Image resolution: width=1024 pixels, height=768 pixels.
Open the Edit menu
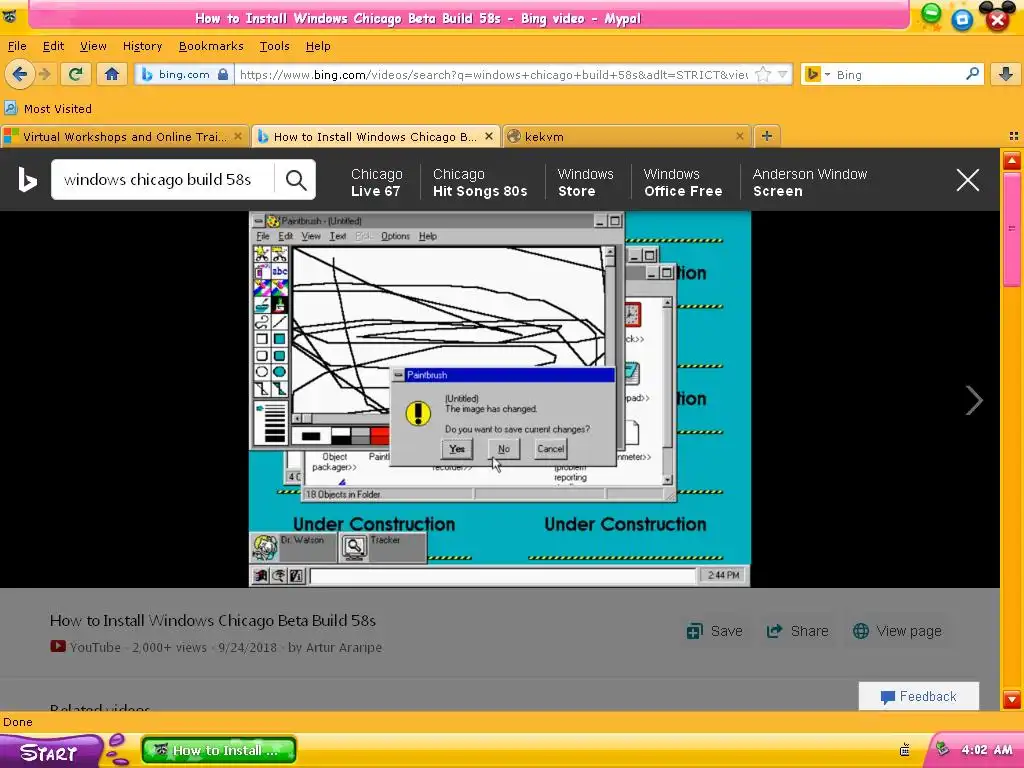[x=54, y=46]
